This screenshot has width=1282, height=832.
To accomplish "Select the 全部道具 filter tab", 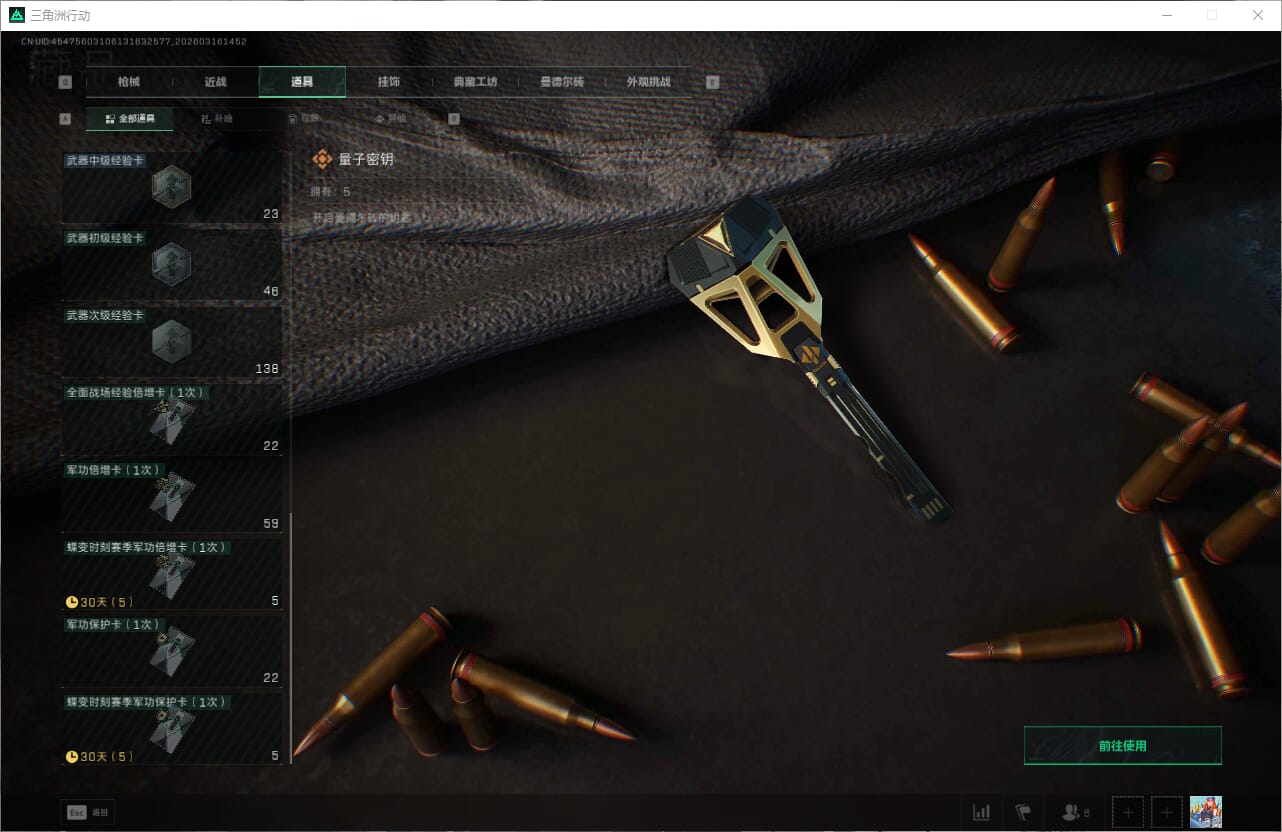I will point(130,119).
